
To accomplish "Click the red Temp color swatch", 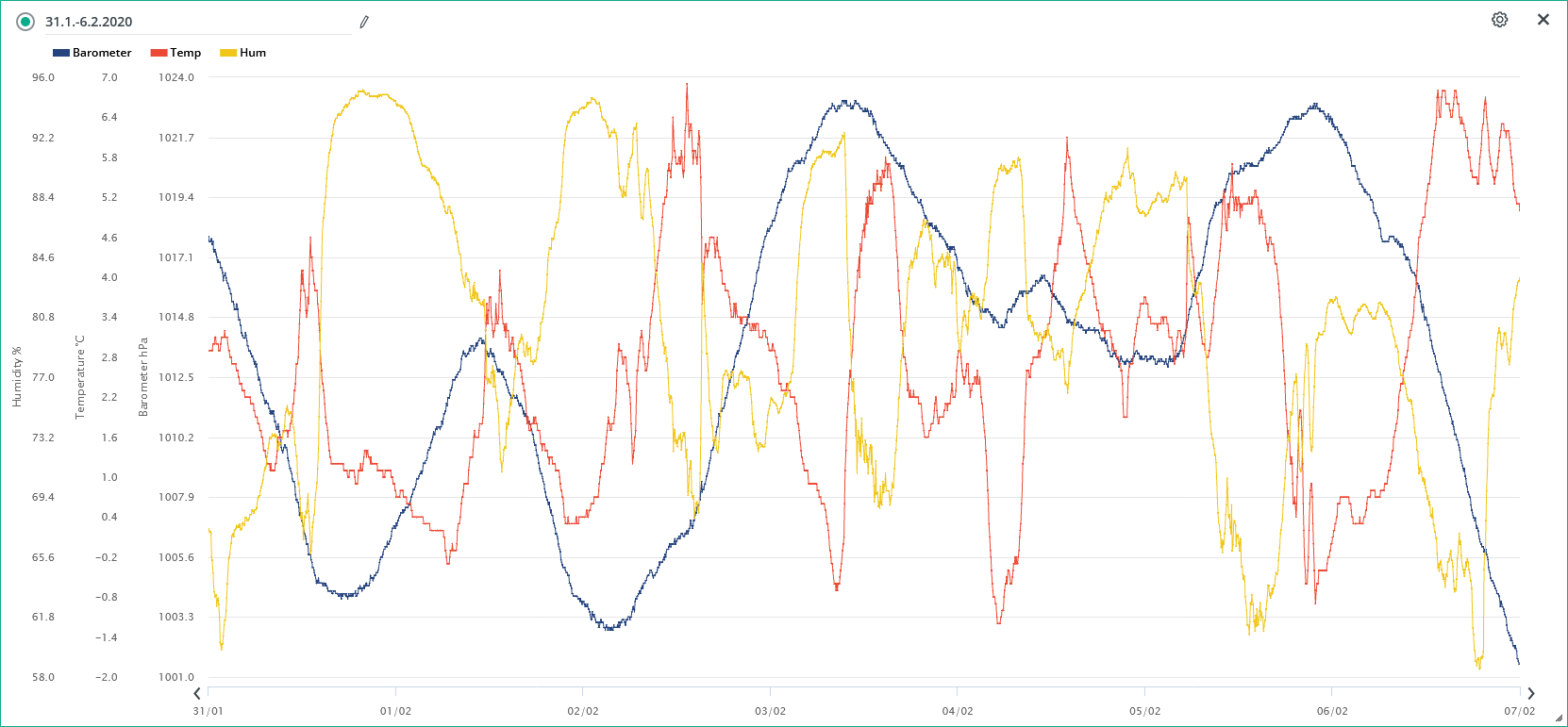I will (x=158, y=53).
